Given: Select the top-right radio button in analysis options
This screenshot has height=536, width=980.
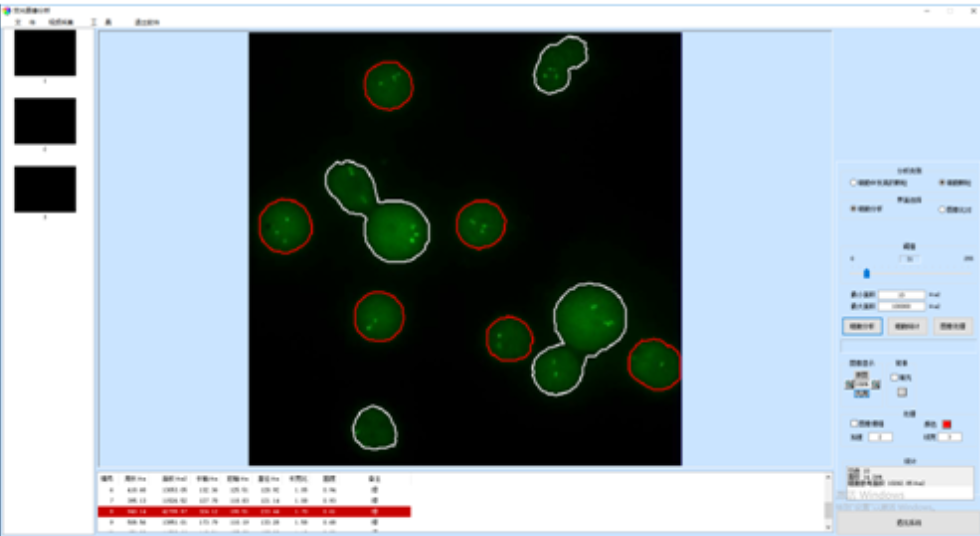Looking at the screenshot, I should (941, 183).
